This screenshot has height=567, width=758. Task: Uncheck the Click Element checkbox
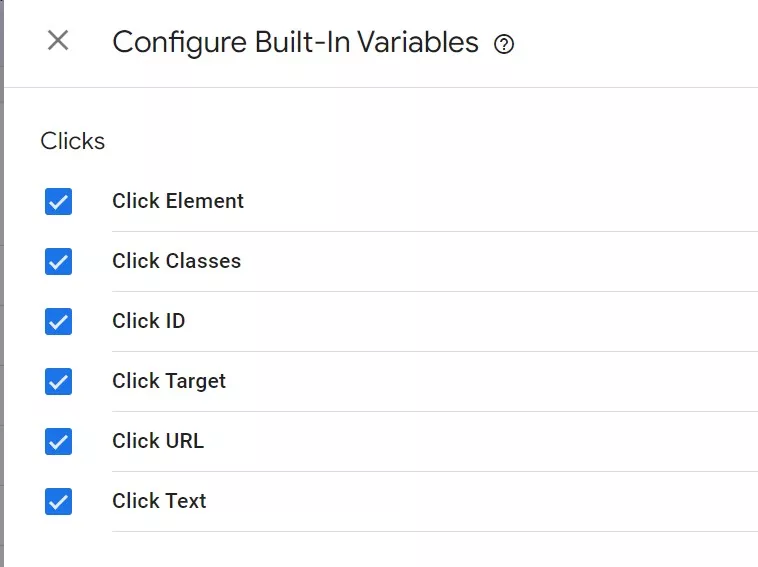[x=58, y=202]
